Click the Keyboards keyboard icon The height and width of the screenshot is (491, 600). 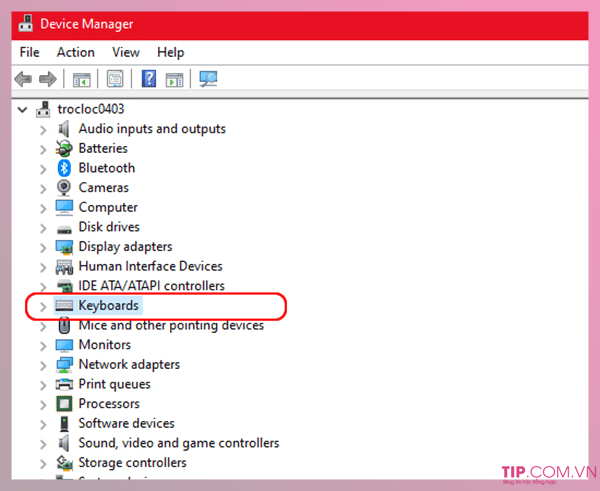(x=64, y=305)
